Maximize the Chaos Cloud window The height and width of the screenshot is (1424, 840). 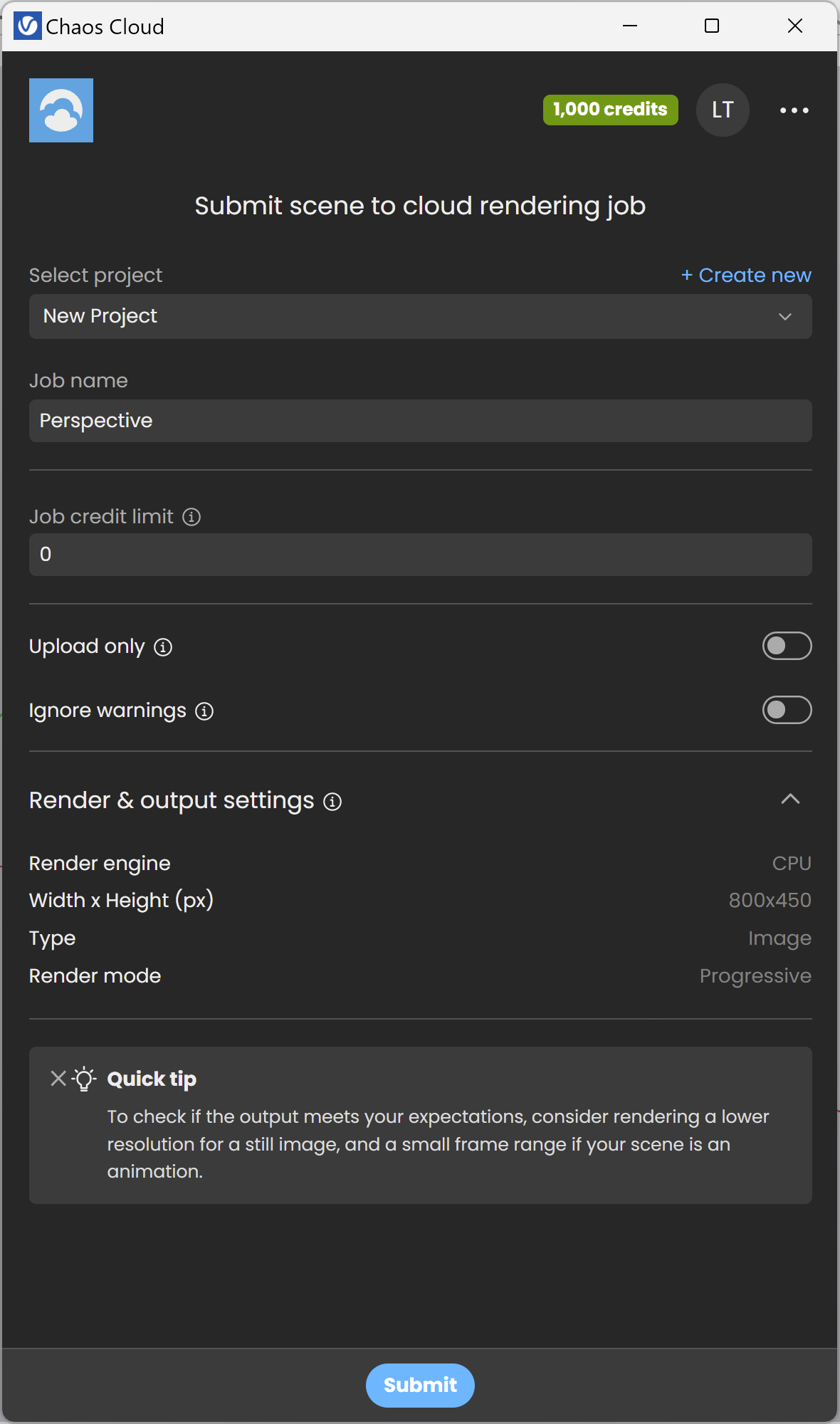coord(712,26)
